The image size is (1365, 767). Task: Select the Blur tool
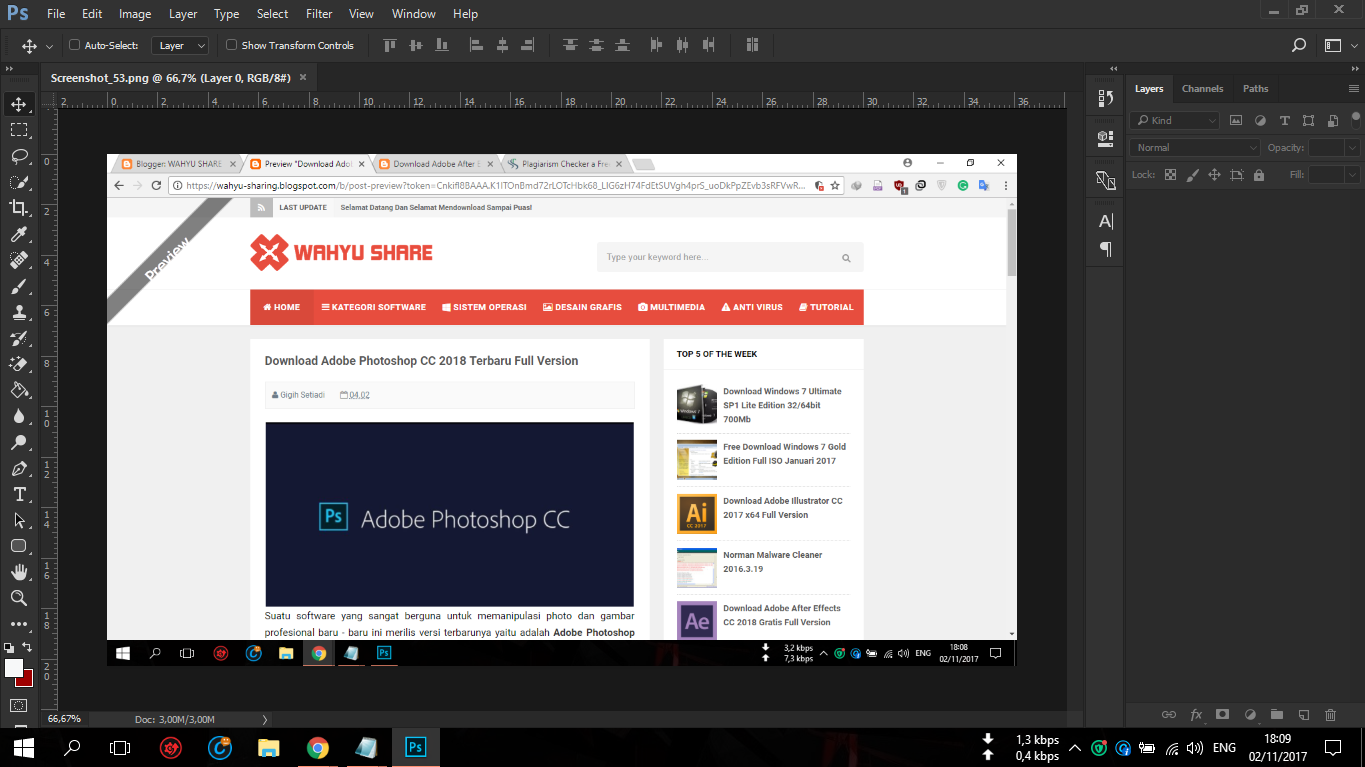[x=18, y=416]
